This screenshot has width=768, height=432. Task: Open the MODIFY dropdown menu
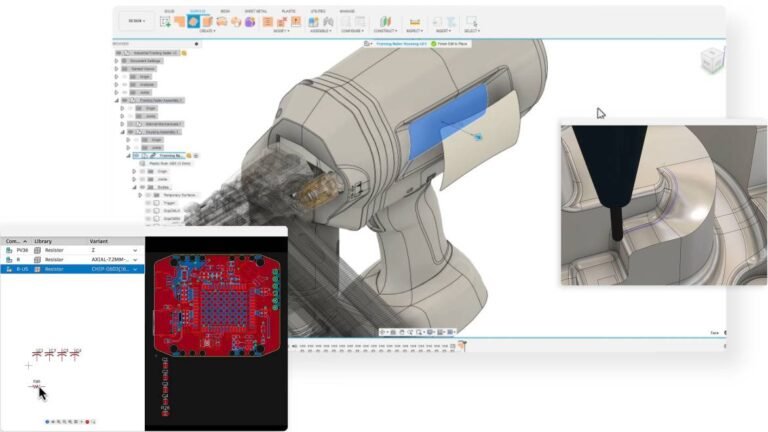point(281,31)
